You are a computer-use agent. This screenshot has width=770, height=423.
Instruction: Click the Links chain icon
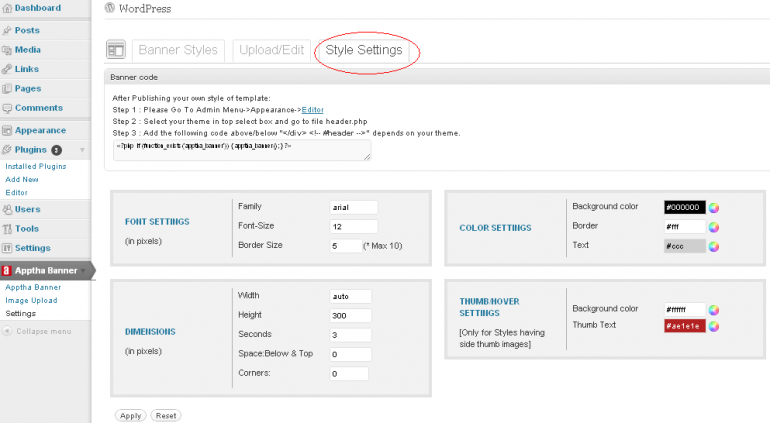point(7,69)
